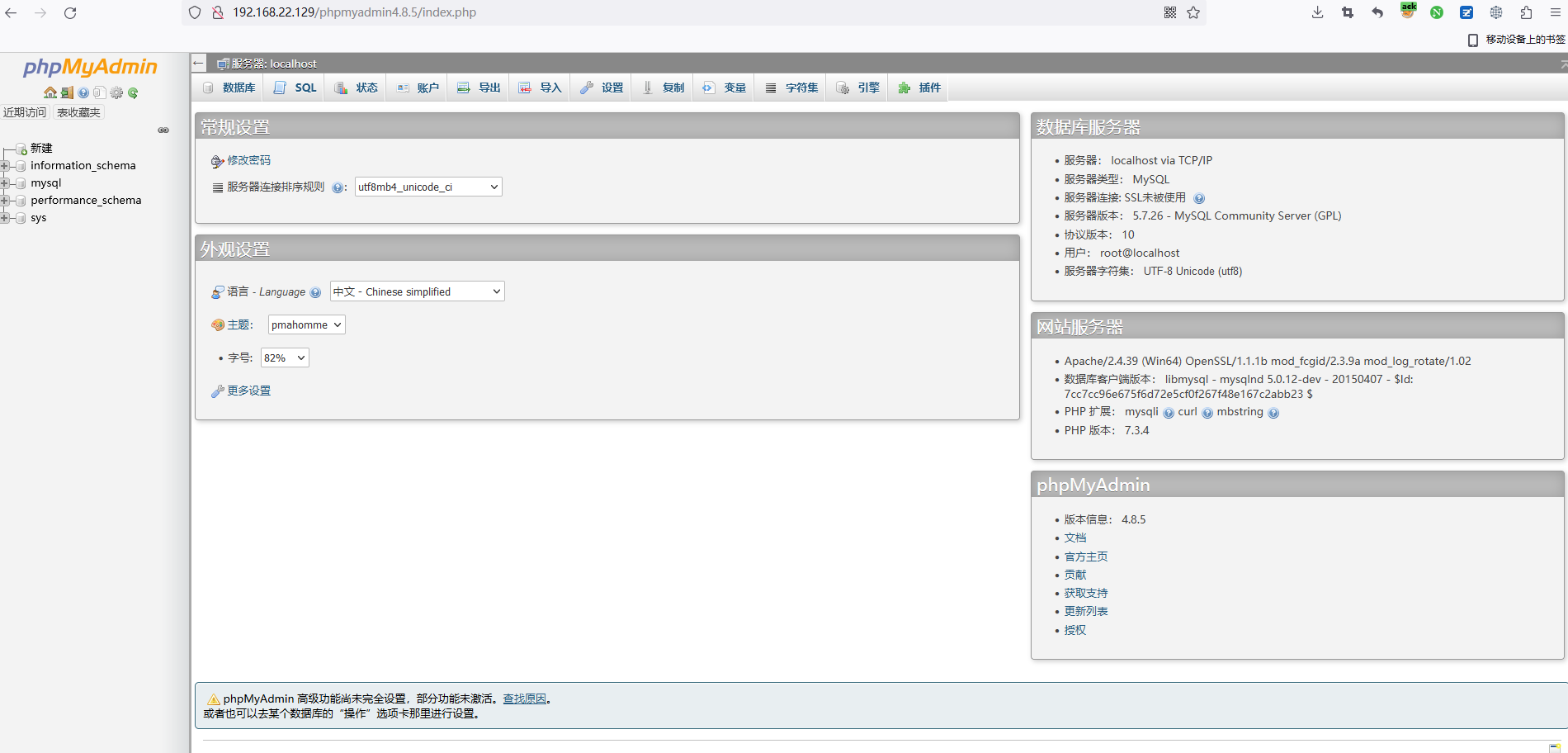The width and height of the screenshot is (1568, 753).
Task: Click the link chain icon in navigation panel
Action: coord(163,130)
